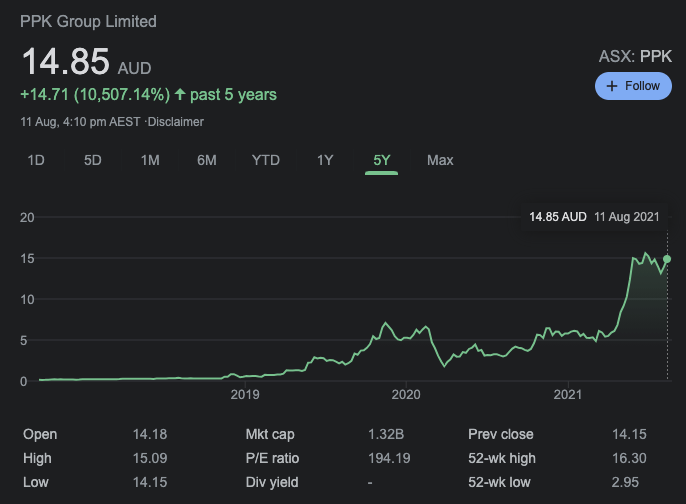The height and width of the screenshot is (504, 686).
Task: Click the ASX: PPK ticker label
Action: point(635,56)
